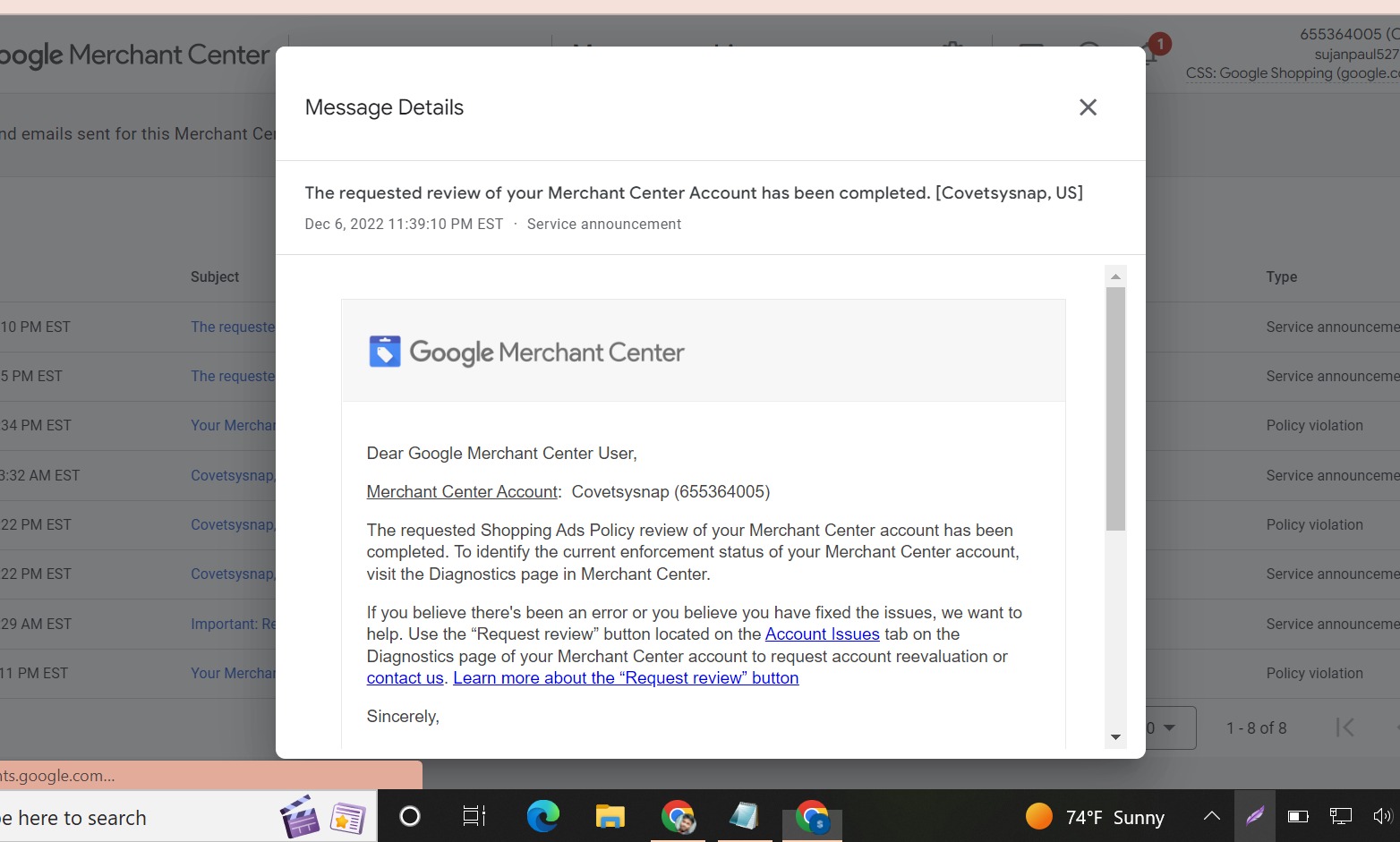Image resolution: width=1400 pixels, height=842 pixels.
Task: Switch to the first Chrome taskbar window
Action: tap(678, 816)
